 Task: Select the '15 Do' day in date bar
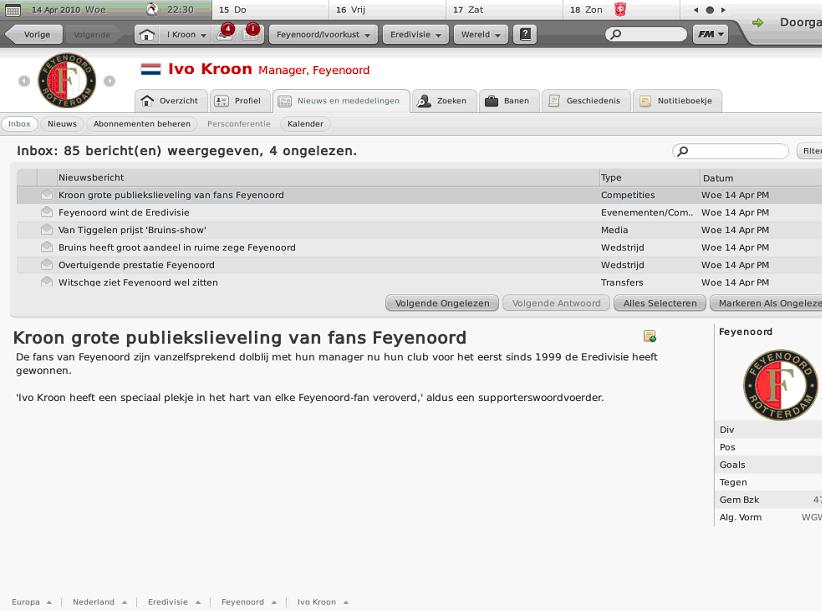[x=271, y=9]
